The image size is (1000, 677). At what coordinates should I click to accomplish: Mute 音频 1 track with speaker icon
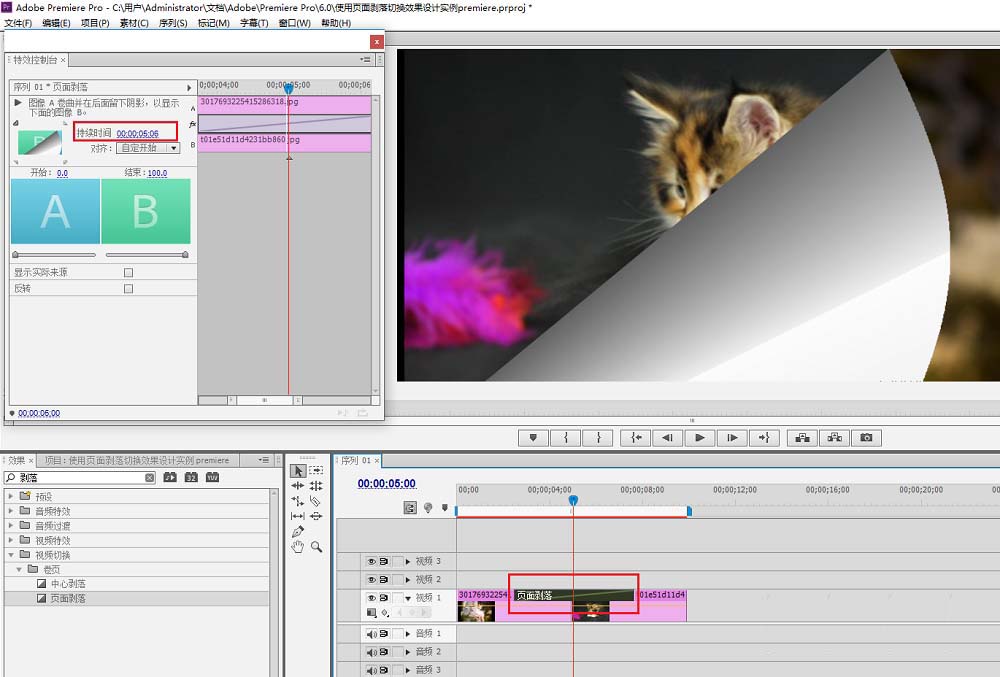click(370, 634)
